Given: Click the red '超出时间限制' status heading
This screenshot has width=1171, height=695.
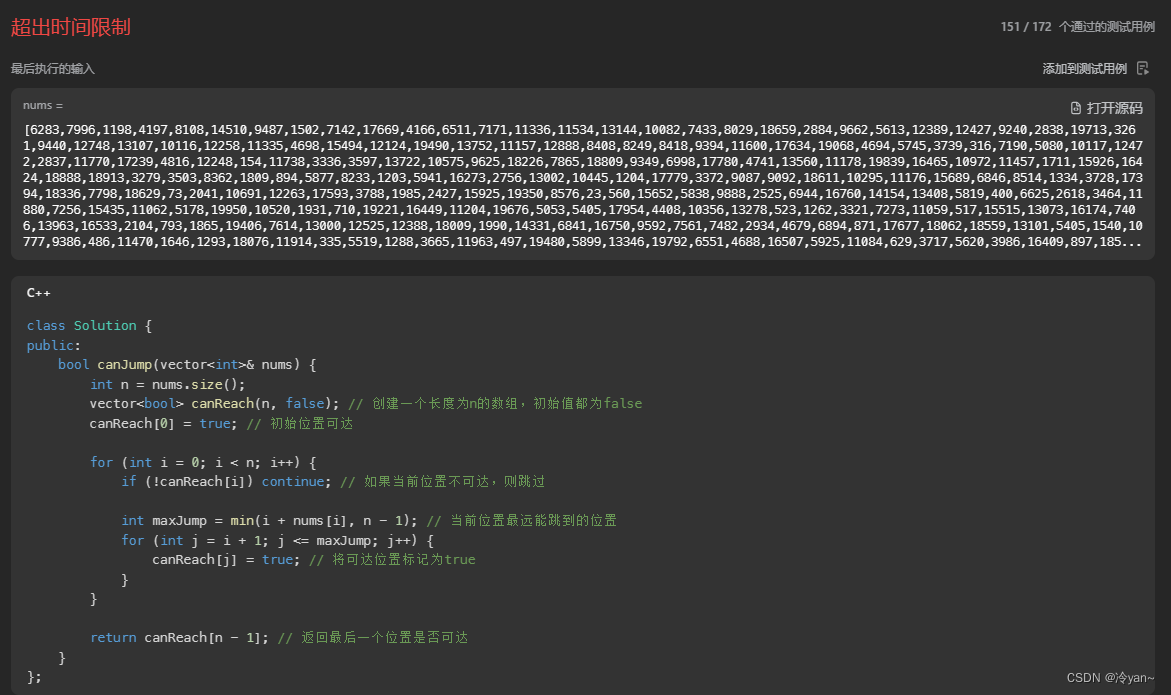Looking at the screenshot, I should coord(71,27).
